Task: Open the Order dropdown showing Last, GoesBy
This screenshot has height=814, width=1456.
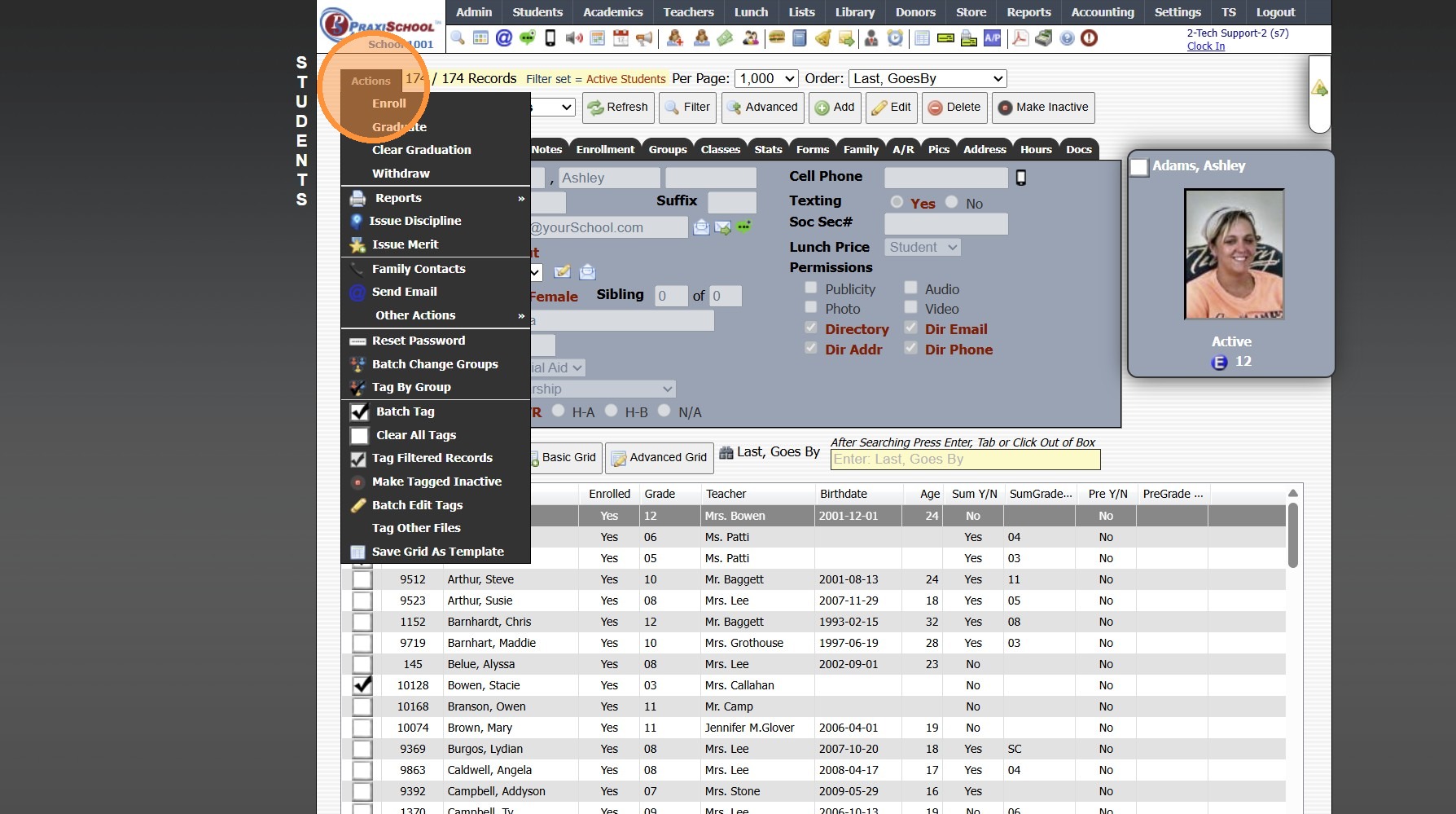Action: pos(928,78)
